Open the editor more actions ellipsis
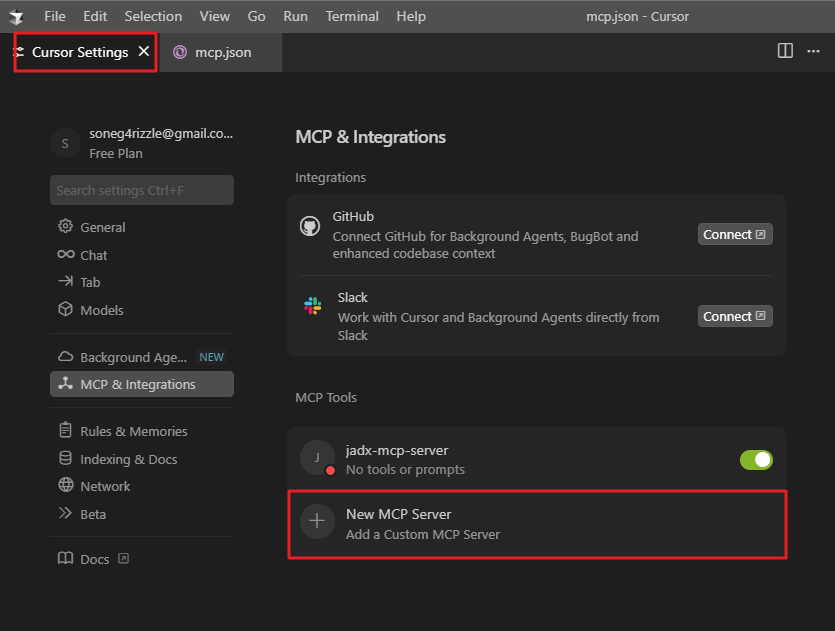The width and height of the screenshot is (835, 631). click(813, 51)
